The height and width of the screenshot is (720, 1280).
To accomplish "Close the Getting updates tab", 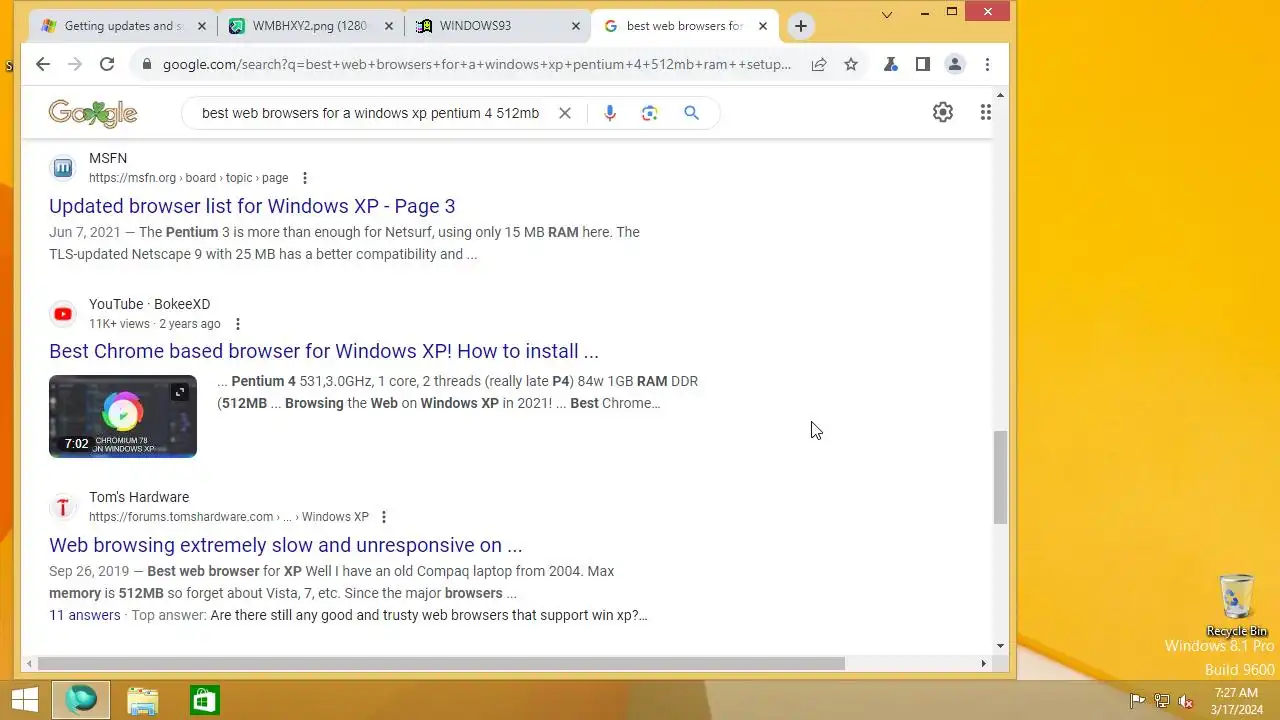I will coord(202,26).
